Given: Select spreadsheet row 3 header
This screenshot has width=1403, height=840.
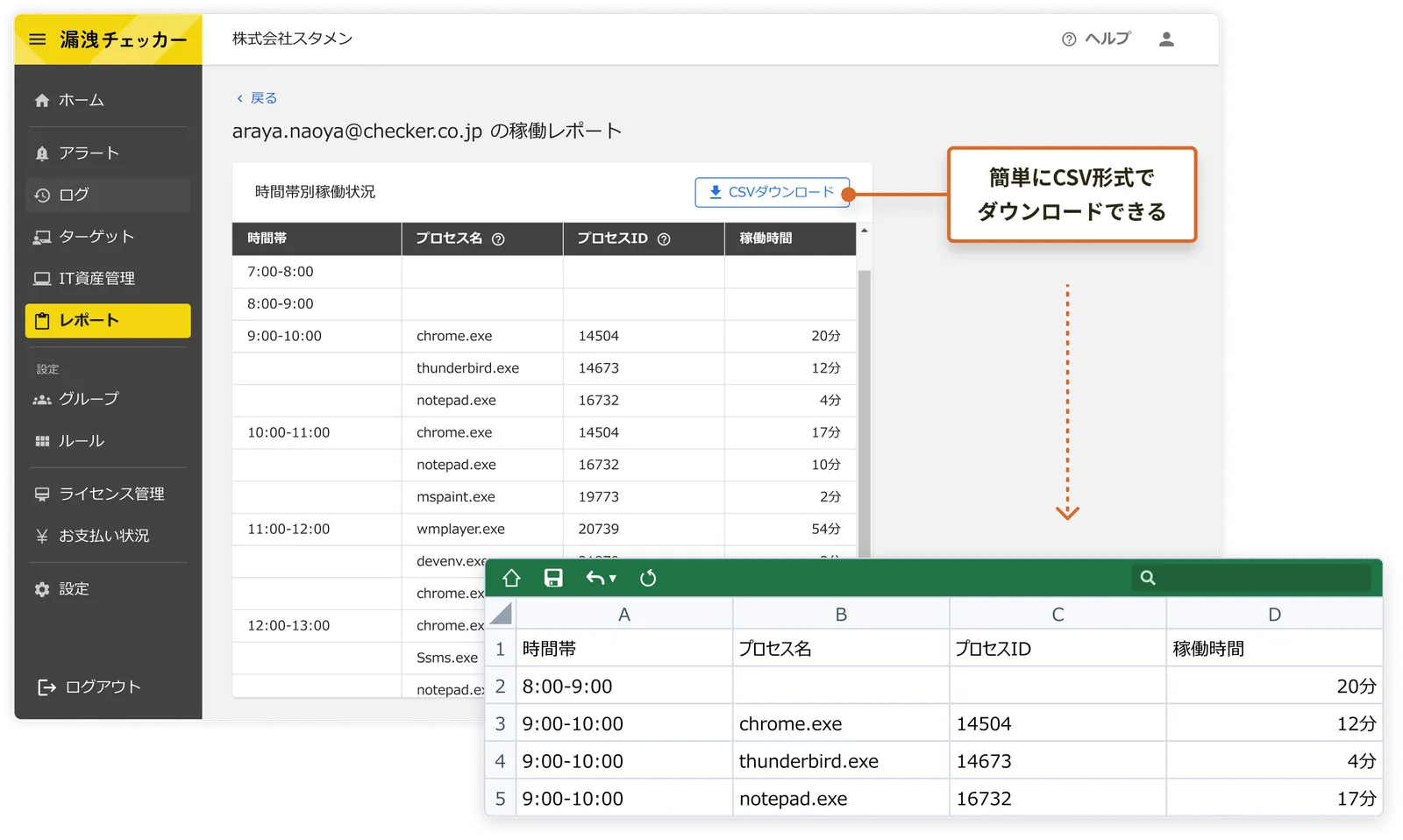Looking at the screenshot, I should tap(501, 724).
